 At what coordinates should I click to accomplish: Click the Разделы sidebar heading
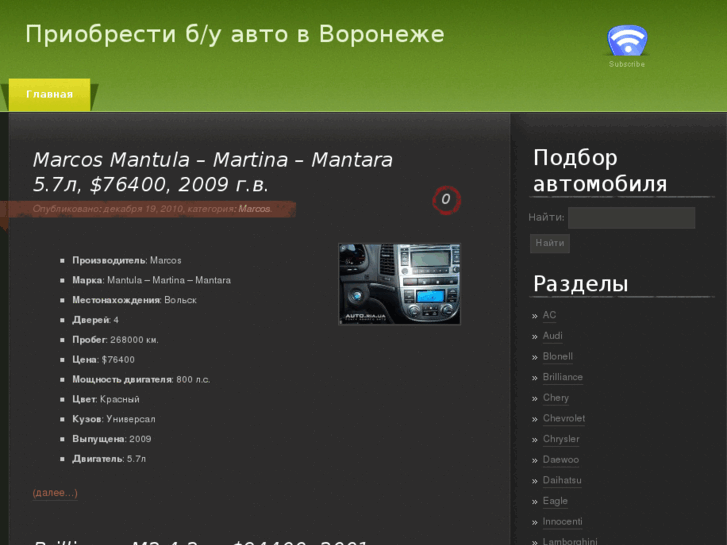[x=580, y=284]
